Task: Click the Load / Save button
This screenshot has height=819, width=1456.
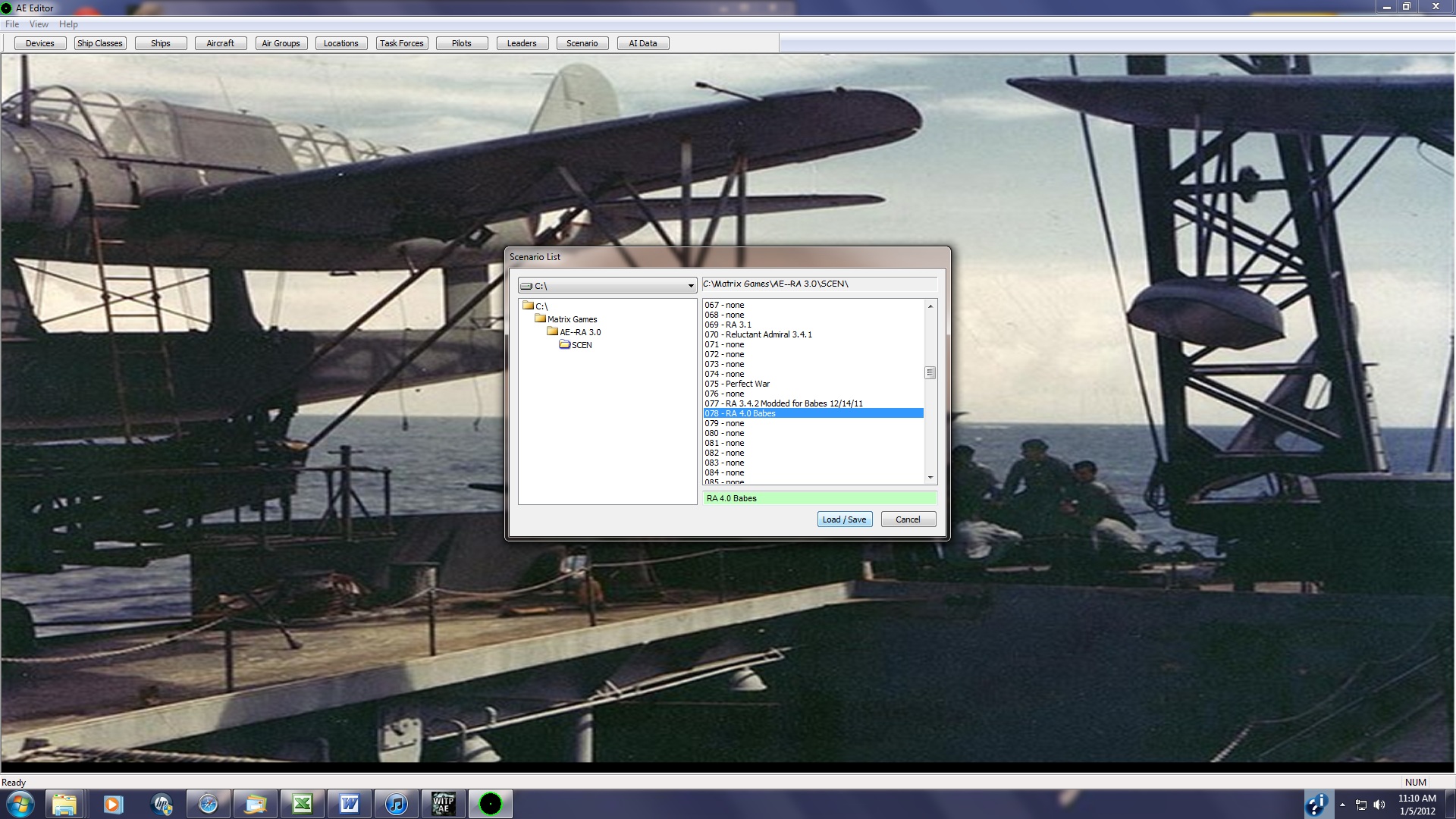Action: point(844,519)
